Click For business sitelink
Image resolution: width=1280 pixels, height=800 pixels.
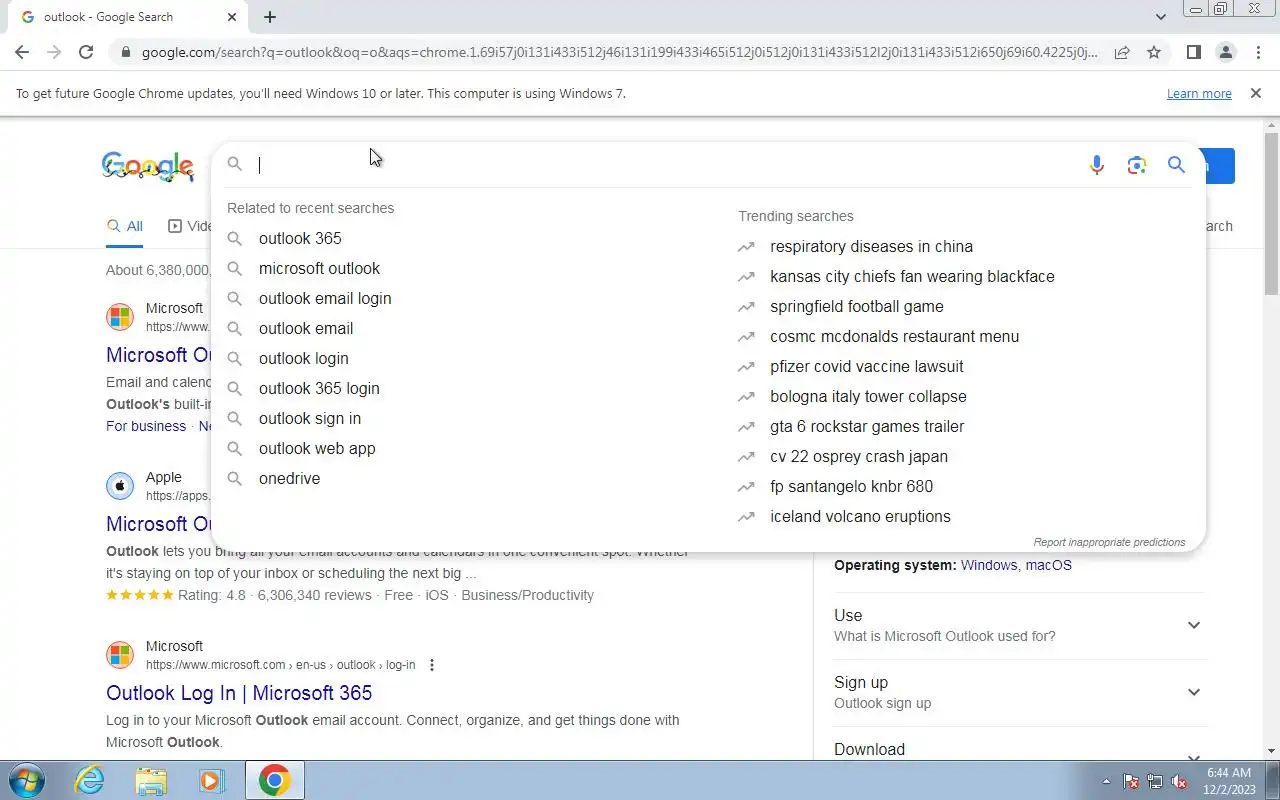(146, 426)
